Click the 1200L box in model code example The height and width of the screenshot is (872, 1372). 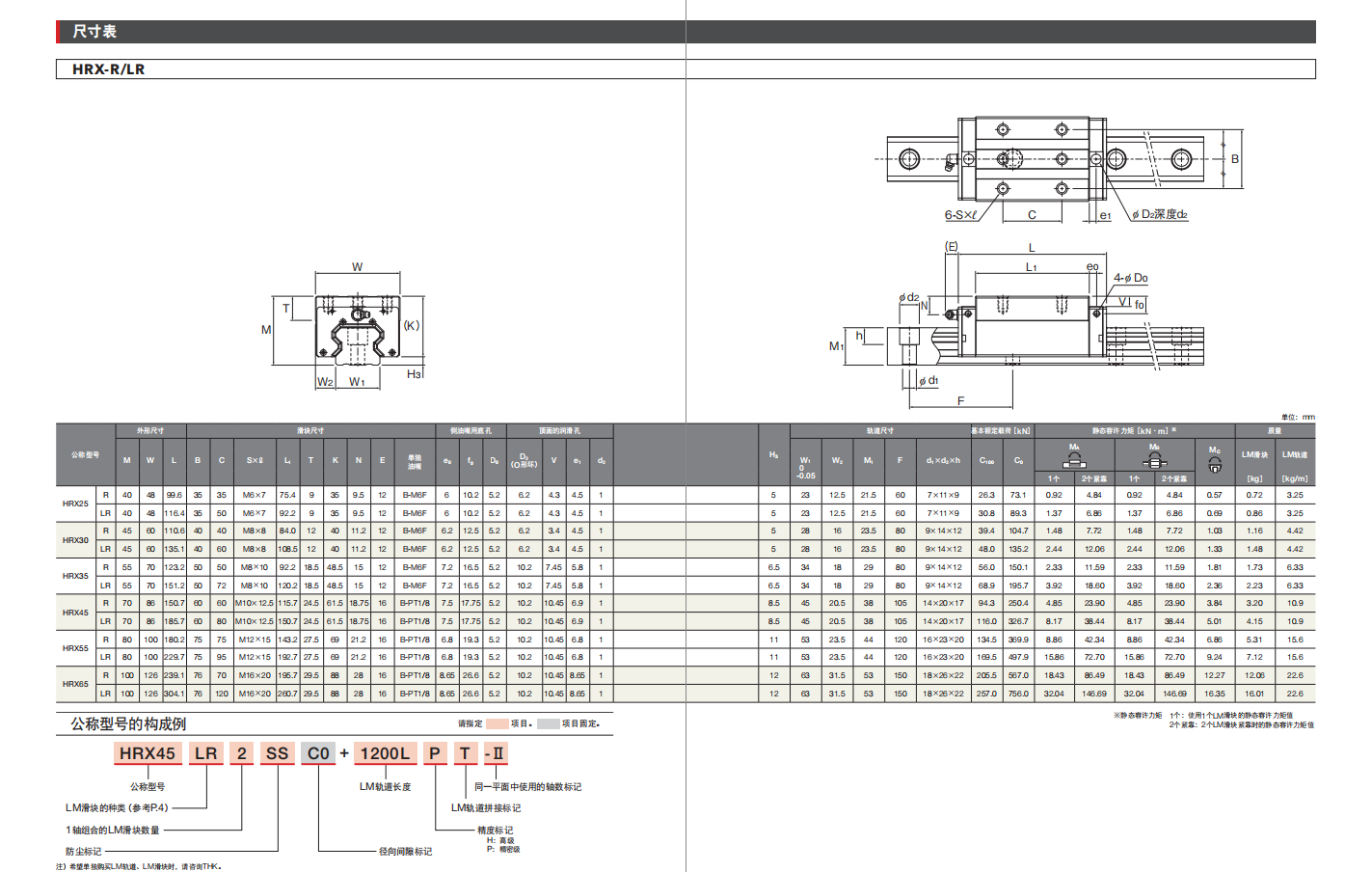tap(385, 753)
